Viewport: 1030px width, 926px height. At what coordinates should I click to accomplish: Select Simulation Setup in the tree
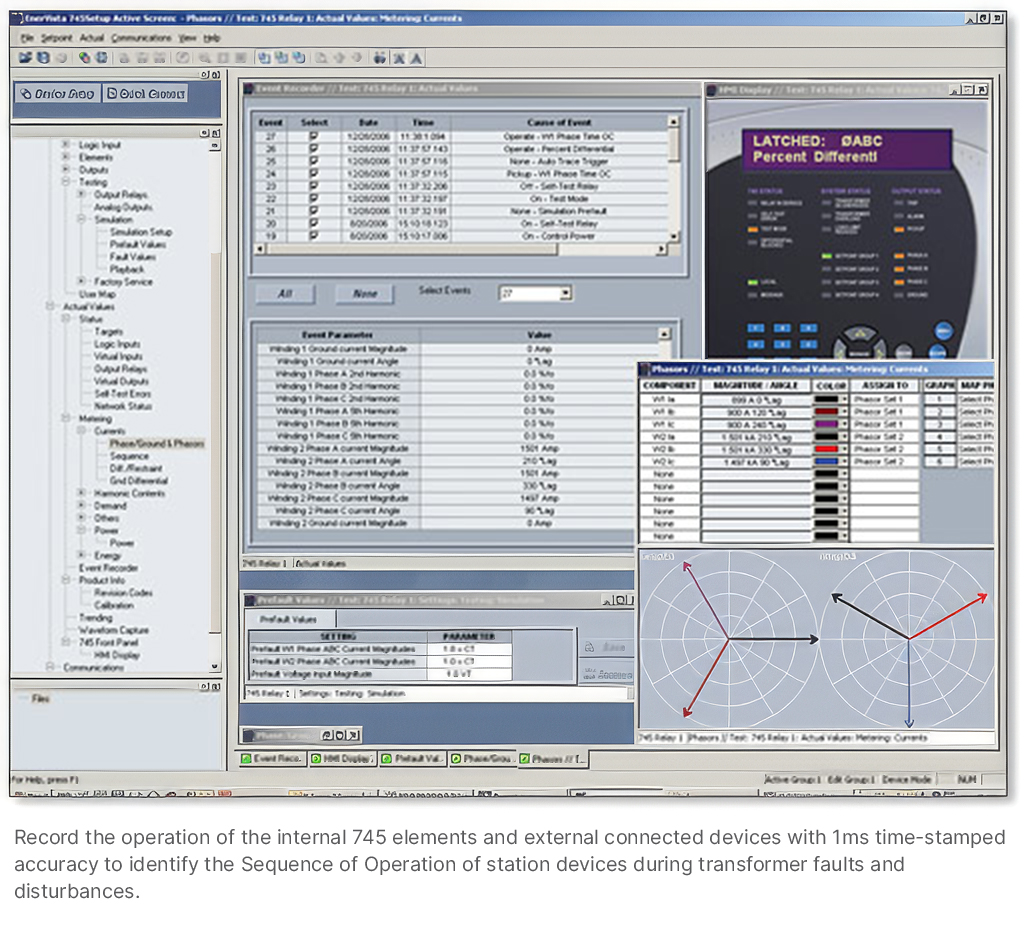(141, 232)
